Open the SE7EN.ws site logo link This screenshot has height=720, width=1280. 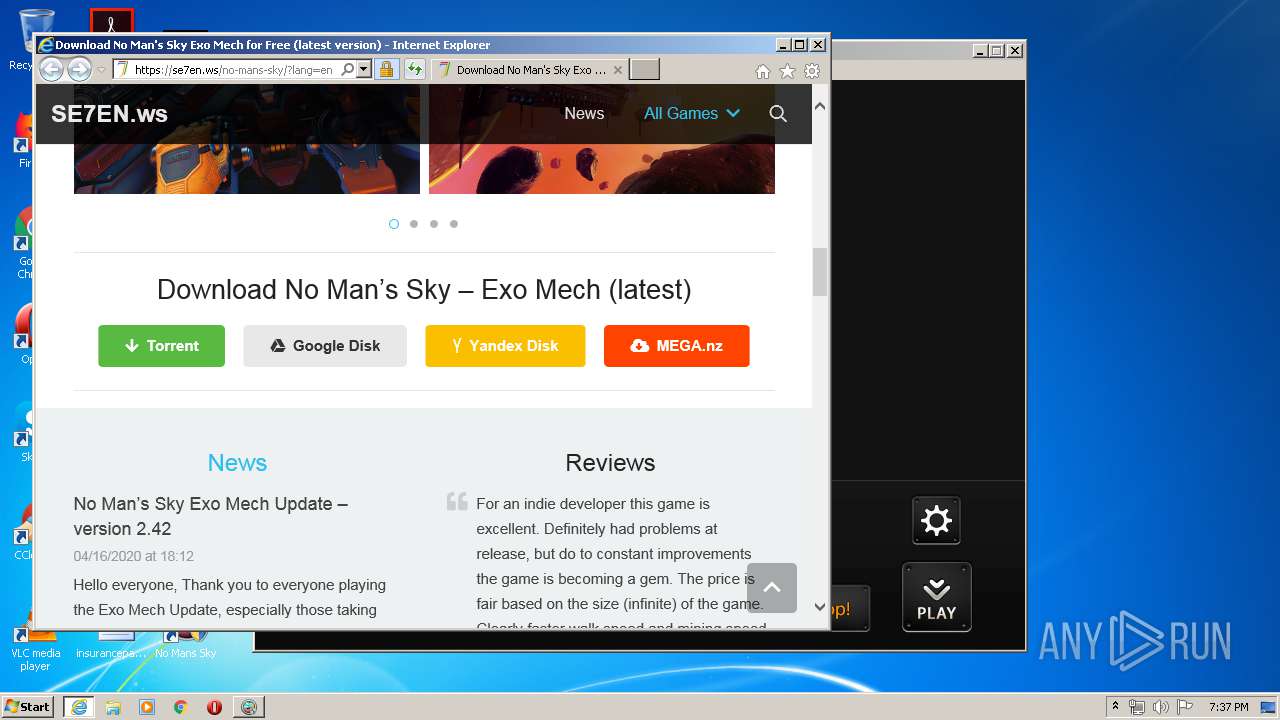(109, 114)
